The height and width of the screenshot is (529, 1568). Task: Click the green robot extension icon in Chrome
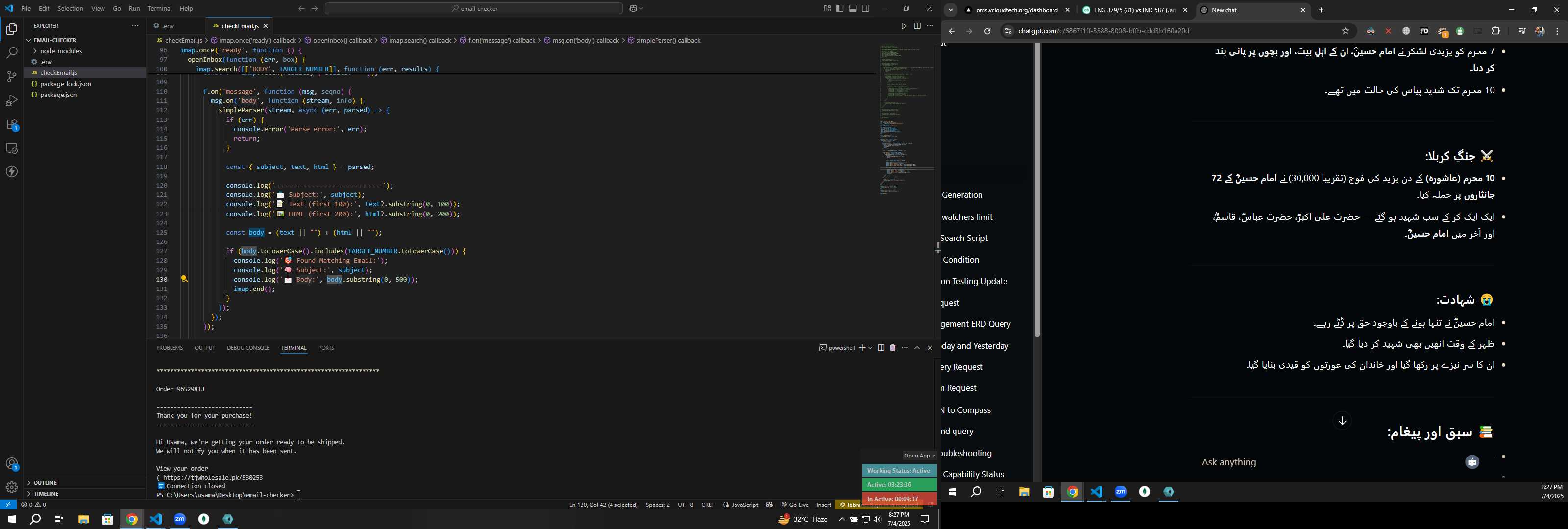[1460, 31]
